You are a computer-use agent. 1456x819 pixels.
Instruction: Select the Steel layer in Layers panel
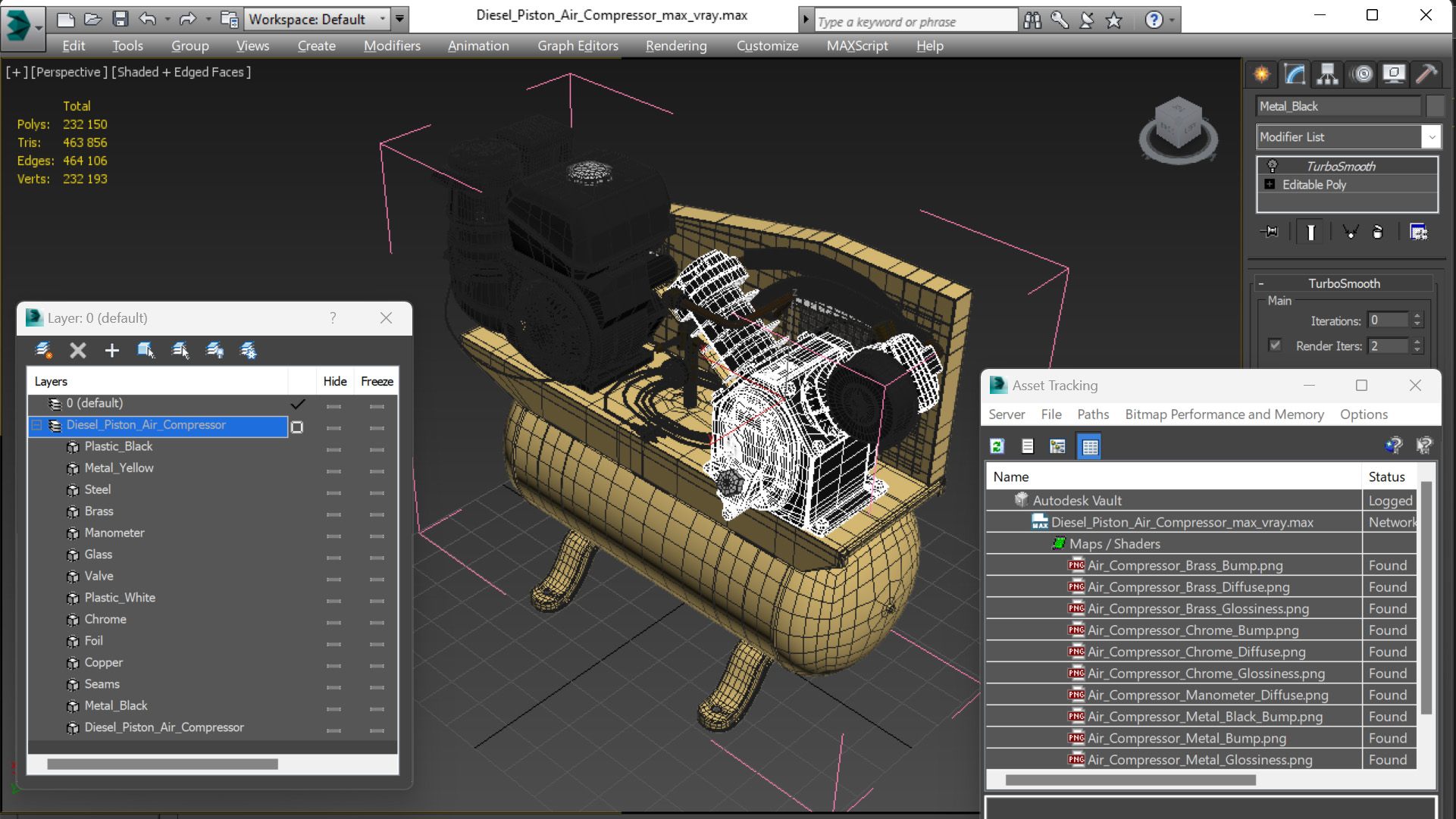coord(96,489)
